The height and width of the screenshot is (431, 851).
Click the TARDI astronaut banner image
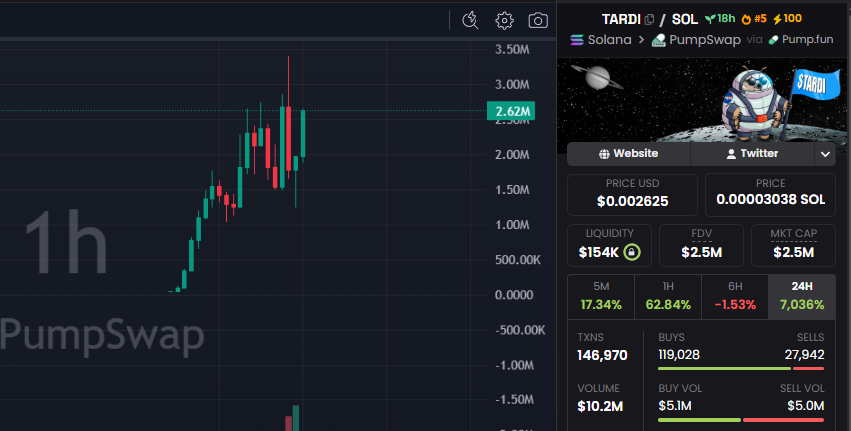[x=701, y=100]
